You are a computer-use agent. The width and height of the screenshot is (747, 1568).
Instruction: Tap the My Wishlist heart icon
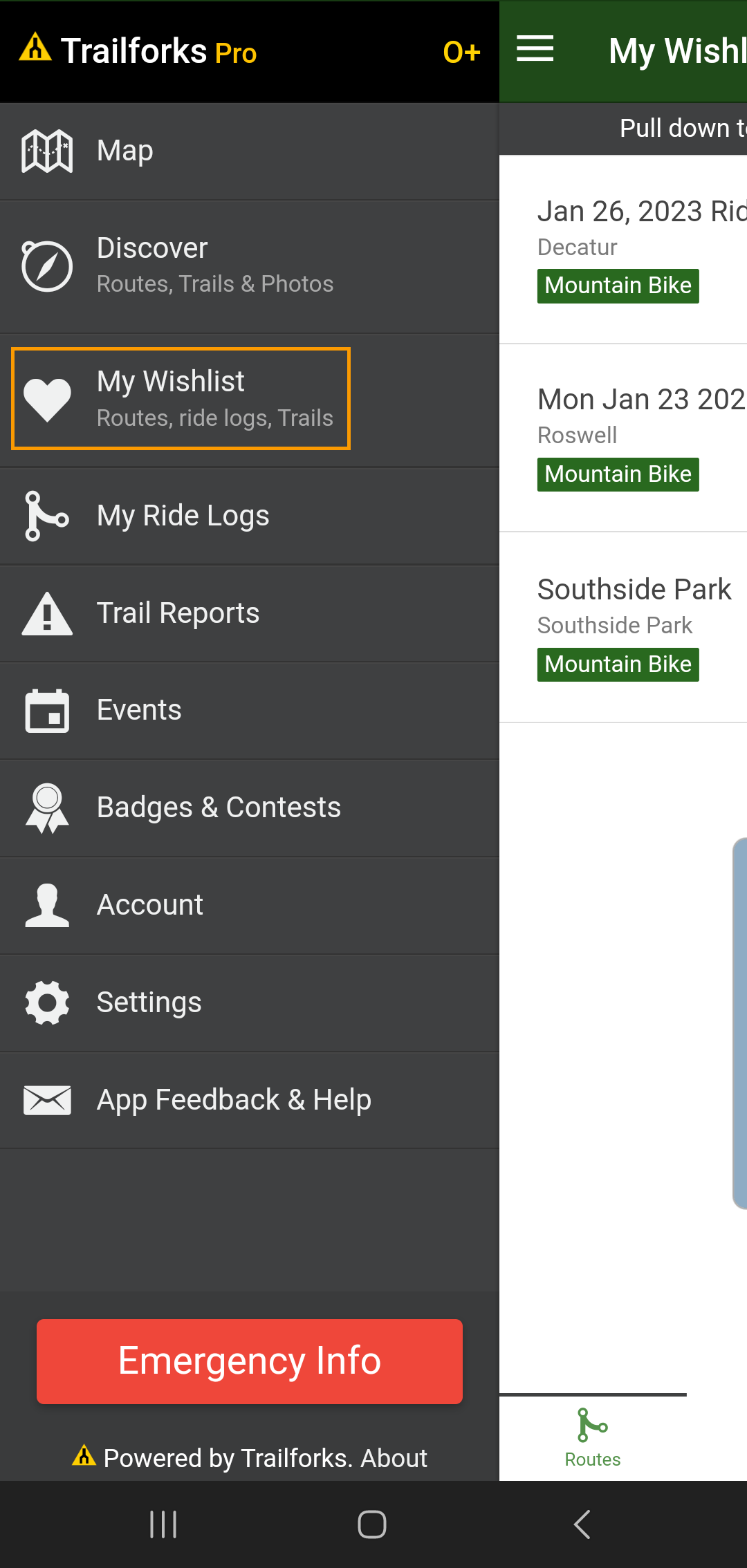(47, 399)
